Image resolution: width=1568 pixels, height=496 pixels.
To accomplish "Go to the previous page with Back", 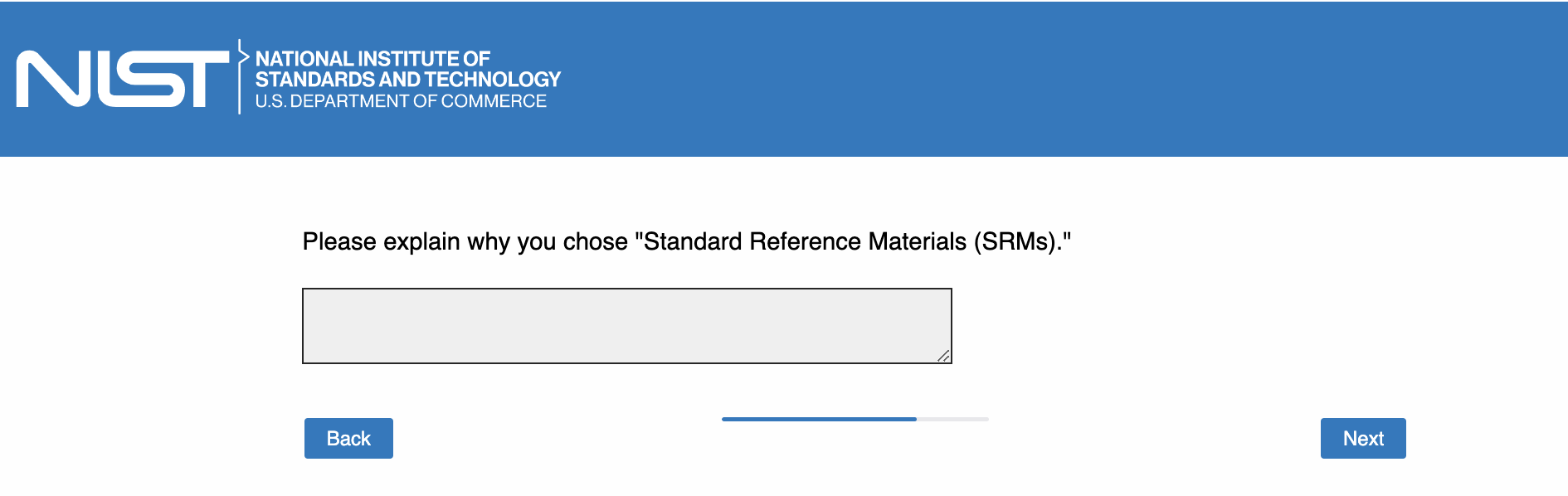I will click(348, 438).
